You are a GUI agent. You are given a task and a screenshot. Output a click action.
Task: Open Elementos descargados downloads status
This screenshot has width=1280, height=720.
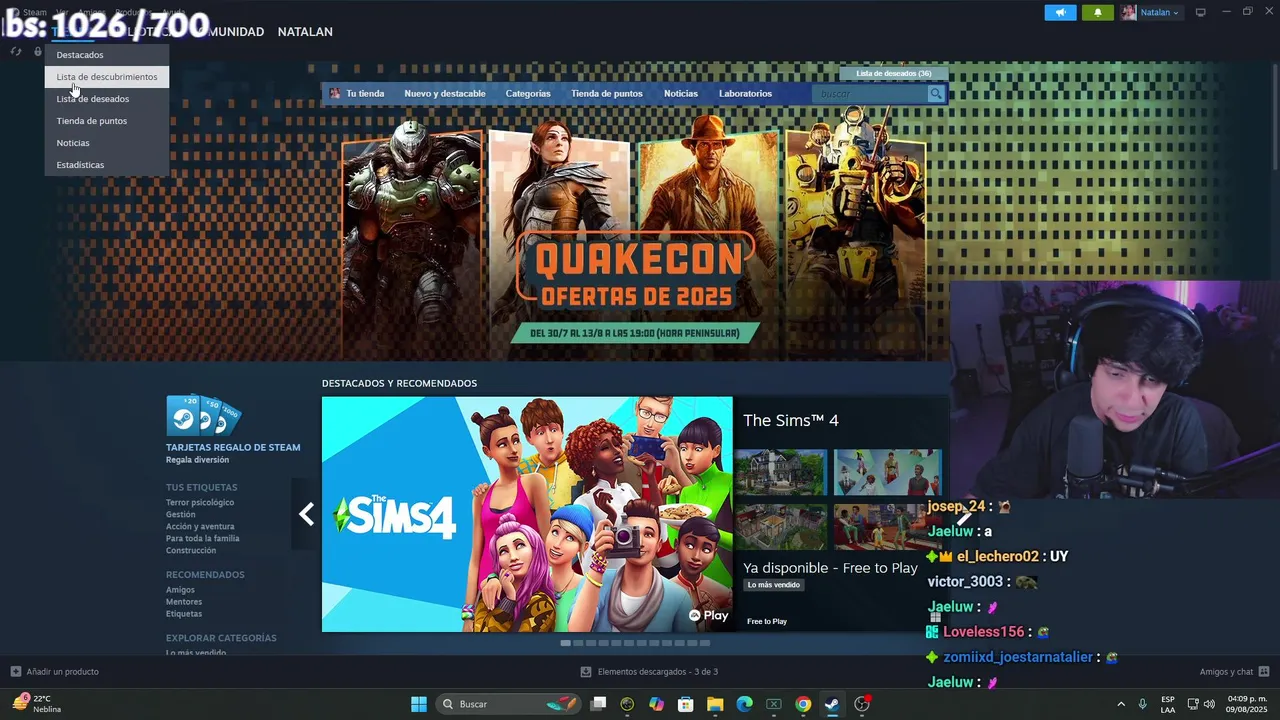coord(650,672)
